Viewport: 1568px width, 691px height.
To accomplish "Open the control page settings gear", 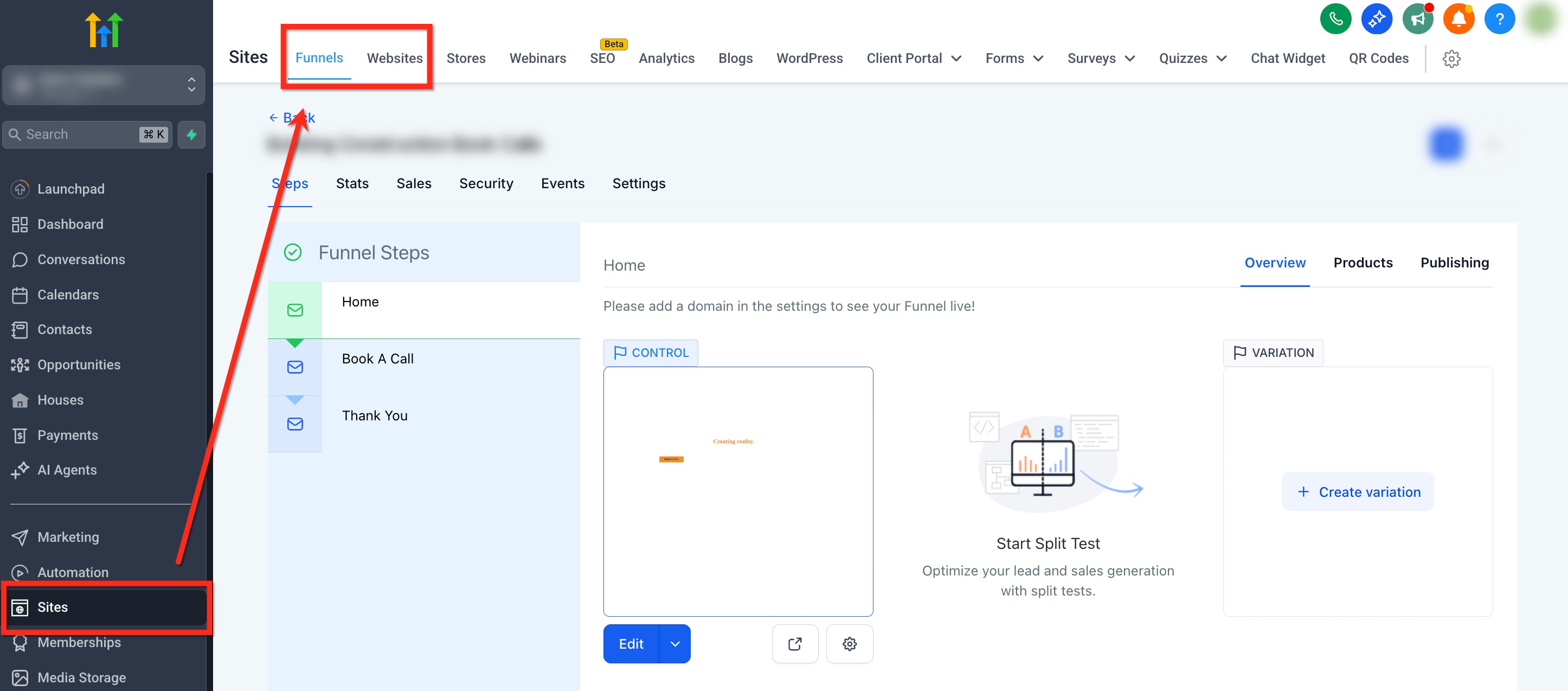I will point(849,643).
